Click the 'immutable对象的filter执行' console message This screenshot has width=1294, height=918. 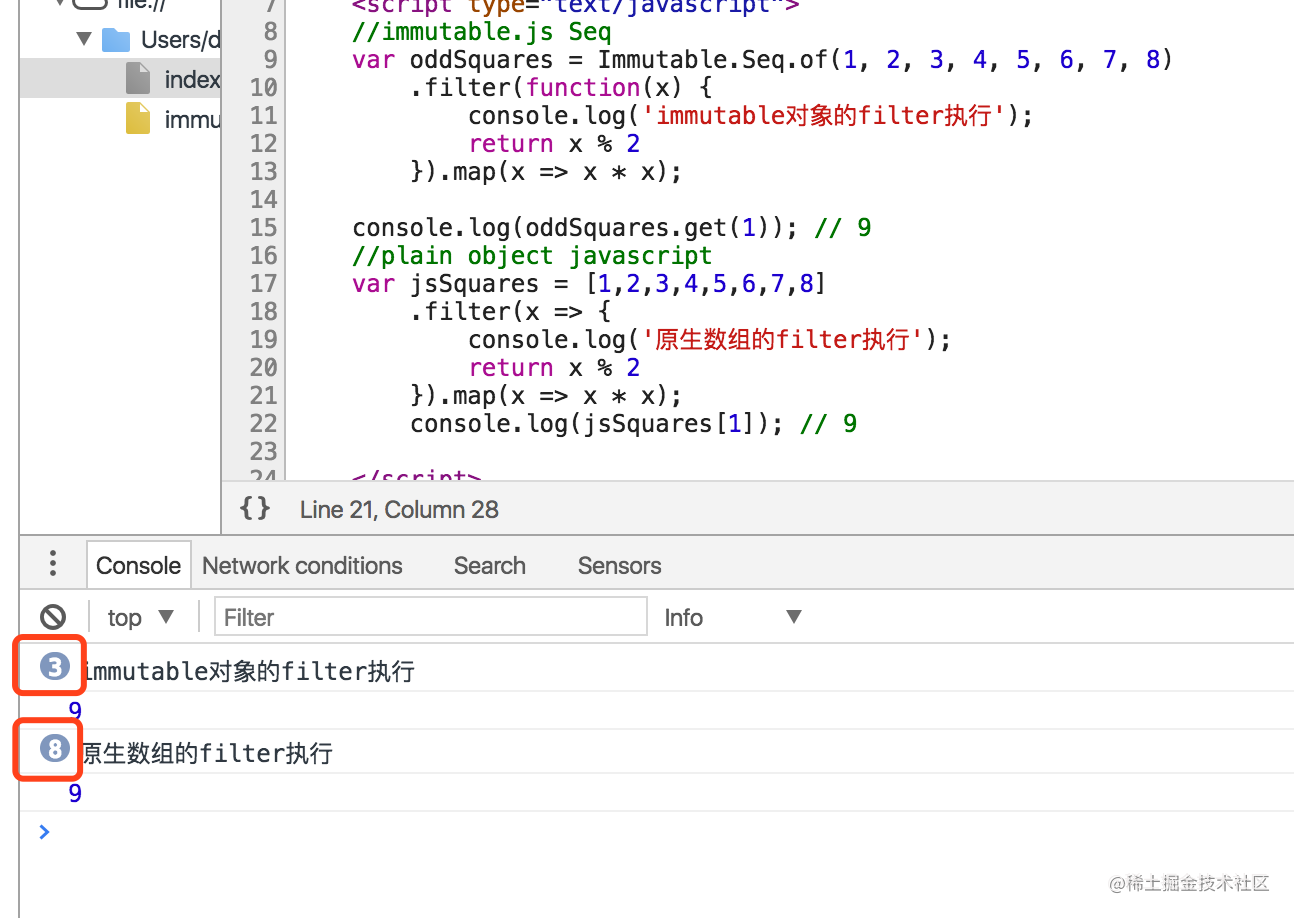coord(249,671)
